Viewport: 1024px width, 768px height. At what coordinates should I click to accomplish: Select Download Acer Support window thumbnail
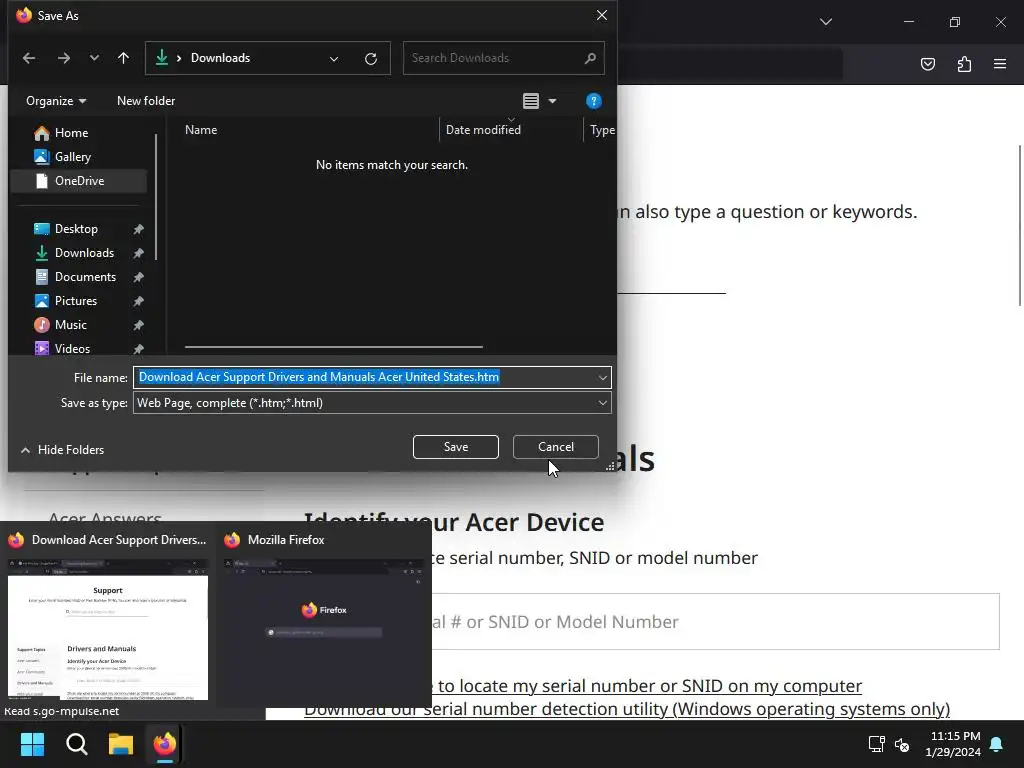108,615
